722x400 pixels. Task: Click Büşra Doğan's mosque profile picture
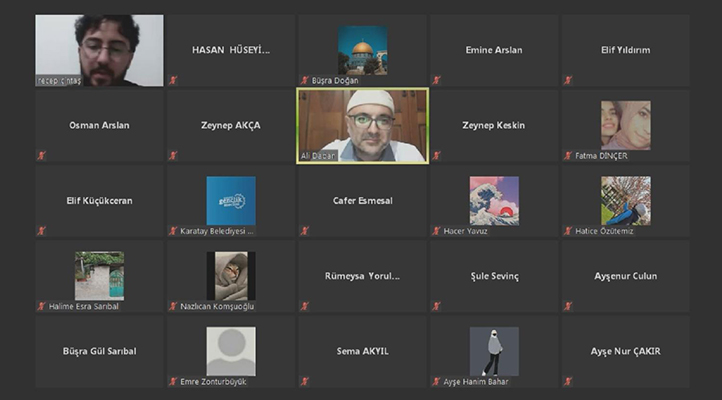point(362,50)
